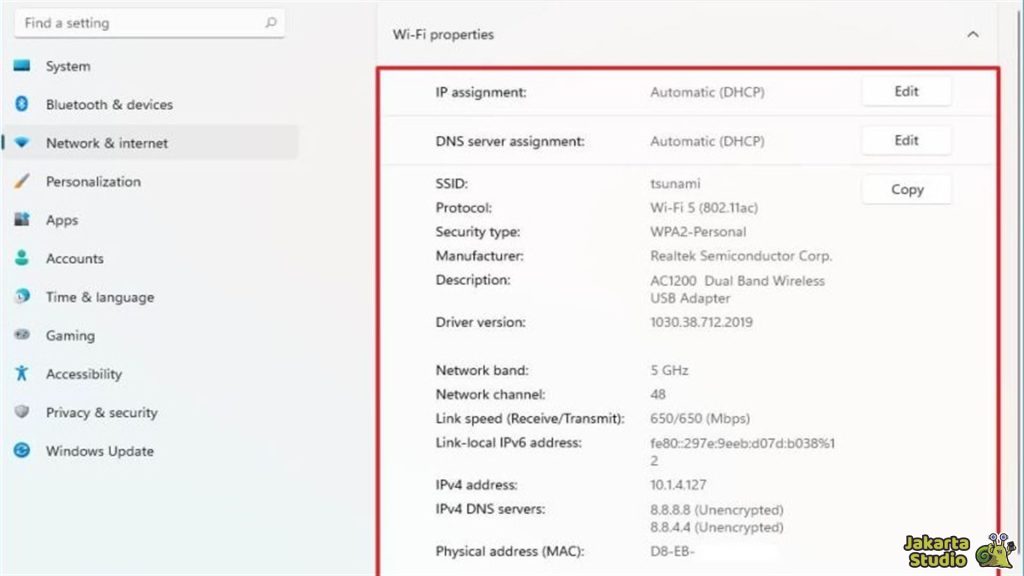Select the Gaming controller icon

(x=24, y=335)
